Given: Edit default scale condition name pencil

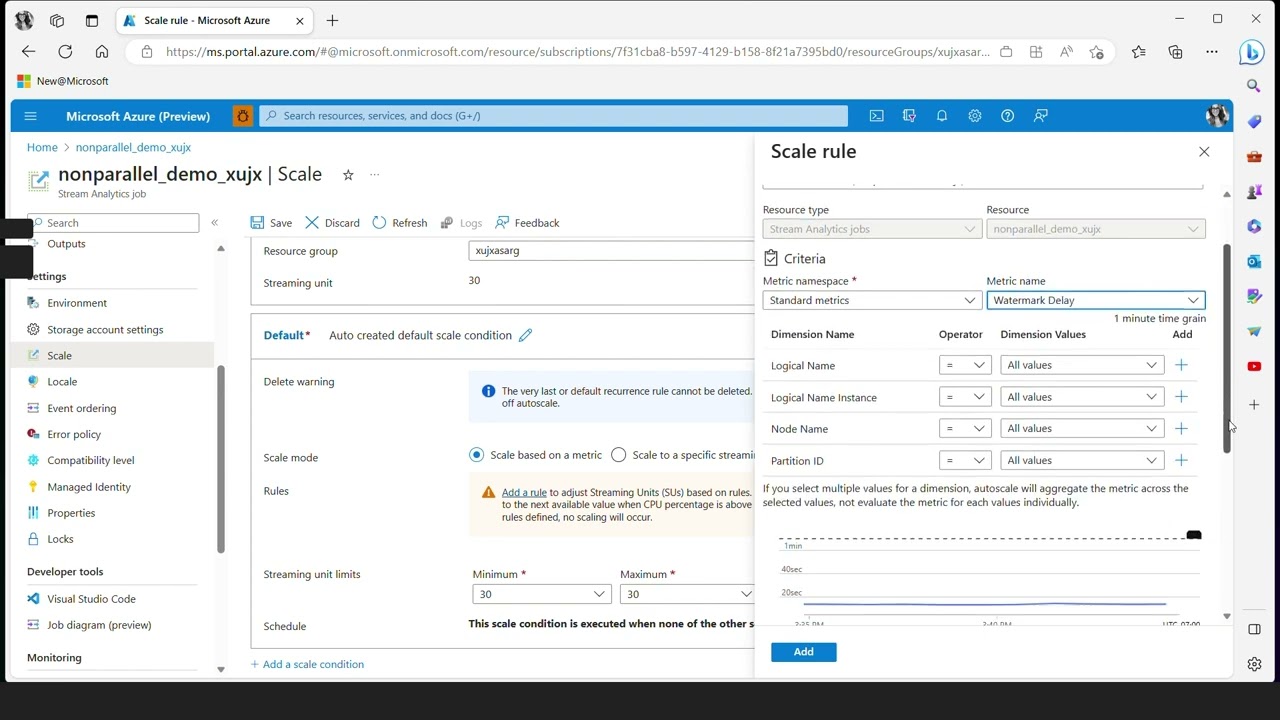Looking at the screenshot, I should (x=525, y=335).
